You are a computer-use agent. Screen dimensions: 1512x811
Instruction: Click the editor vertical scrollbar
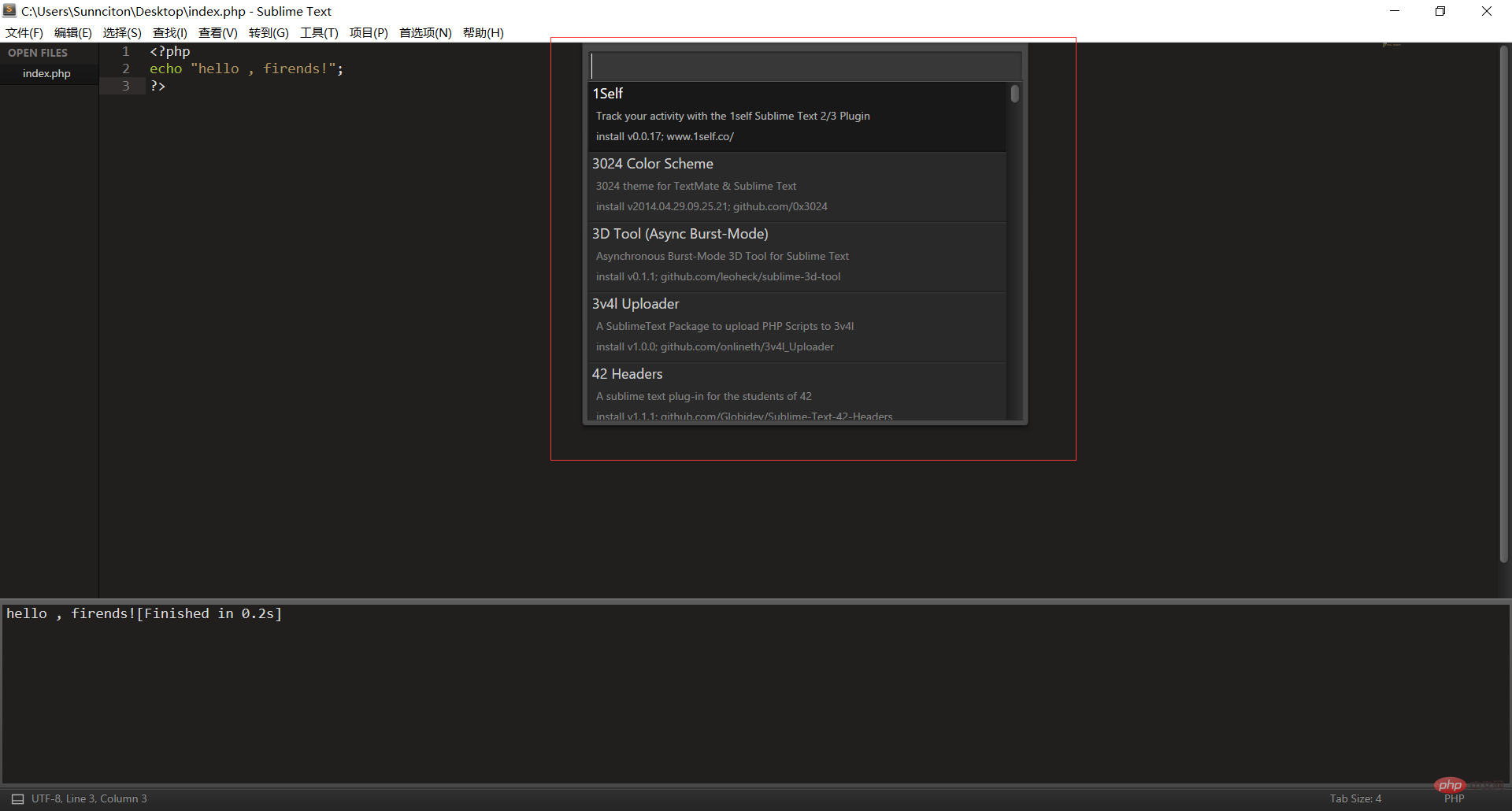point(1503,304)
